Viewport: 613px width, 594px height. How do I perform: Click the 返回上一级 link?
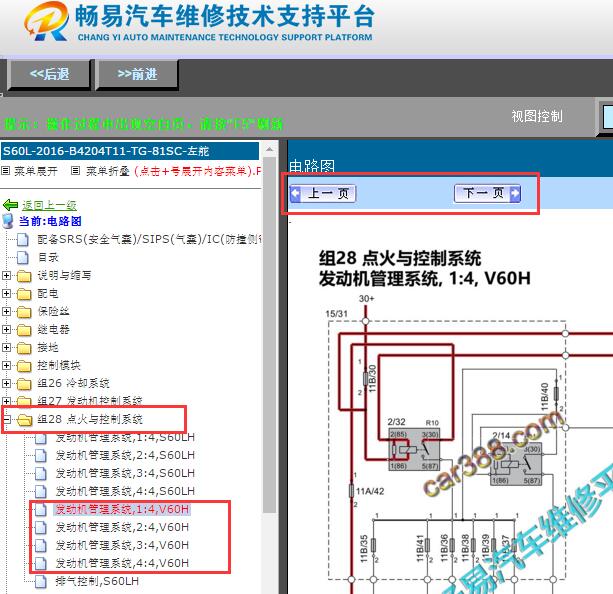[49, 205]
